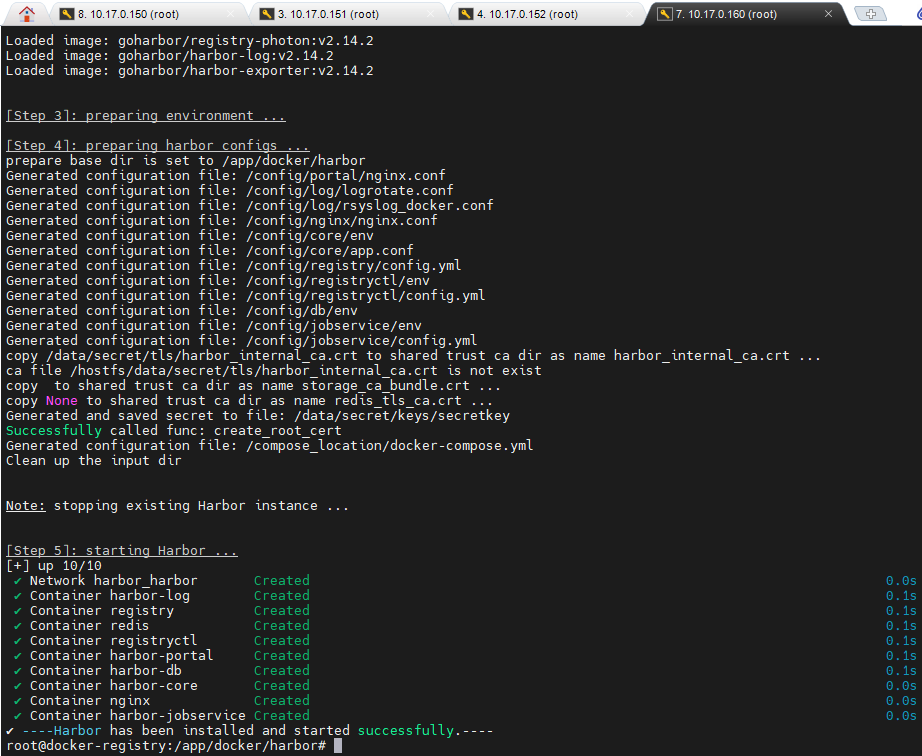Click the /config/registryctl/env path
Image resolution: width=922 pixels, height=756 pixels.
(338, 280)
